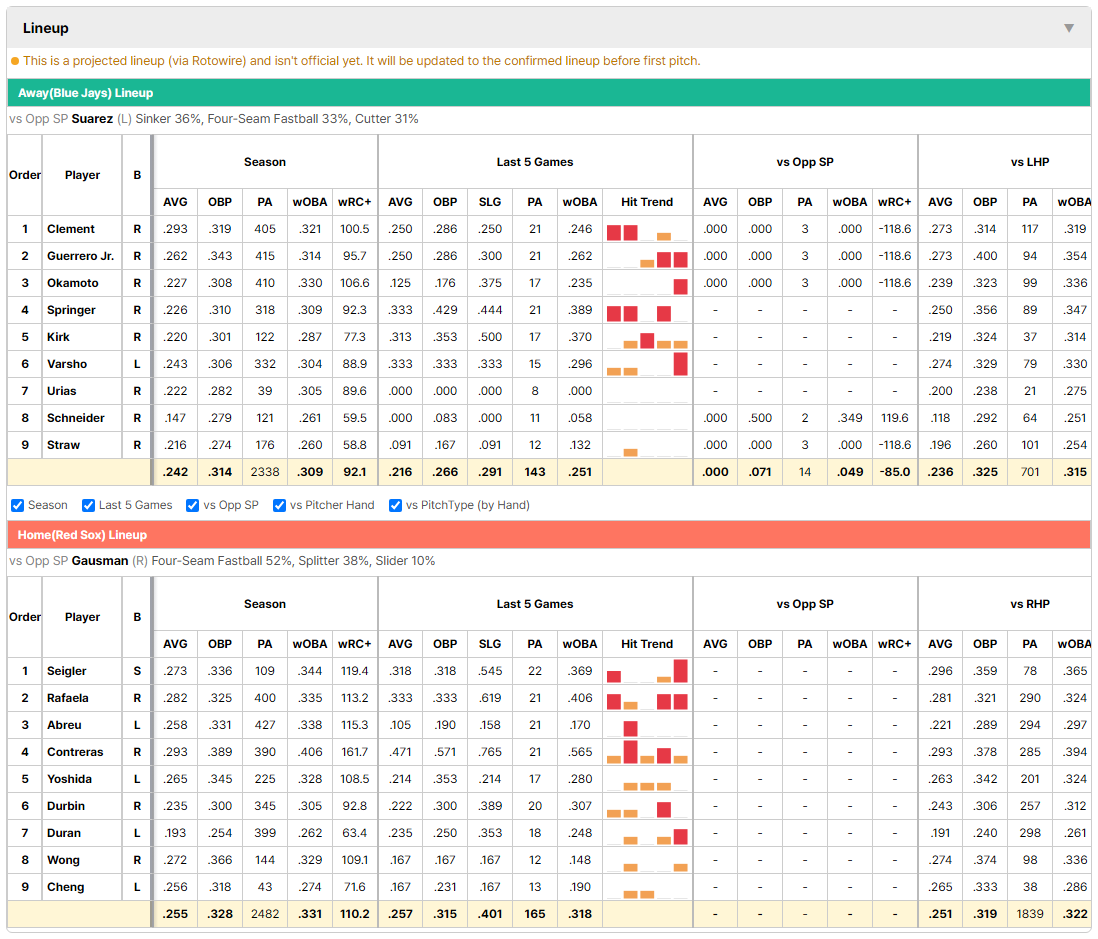1098x939 pixels.
Task: Open opposing pitcher Gausman link
Action: point(100,561)
